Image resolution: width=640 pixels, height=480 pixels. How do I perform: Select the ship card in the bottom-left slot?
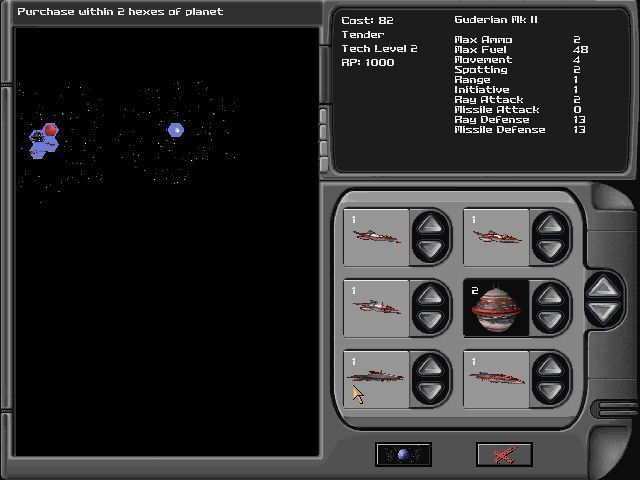(x=376, y=379)
